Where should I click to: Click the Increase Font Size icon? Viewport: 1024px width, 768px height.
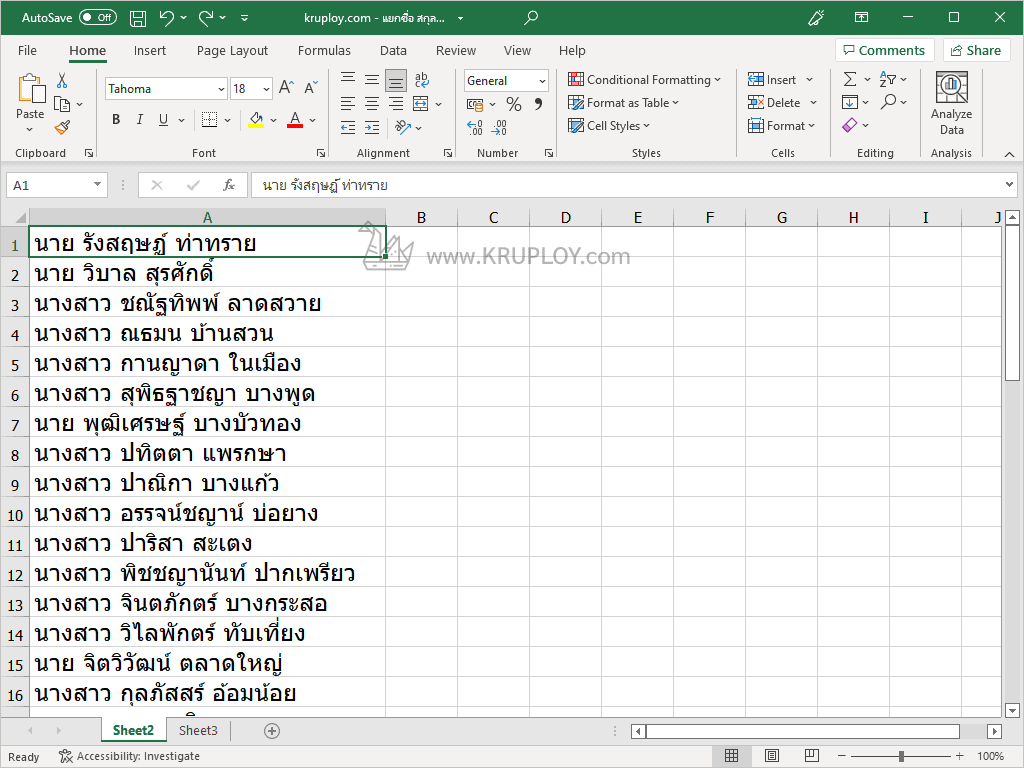(286, 89)
